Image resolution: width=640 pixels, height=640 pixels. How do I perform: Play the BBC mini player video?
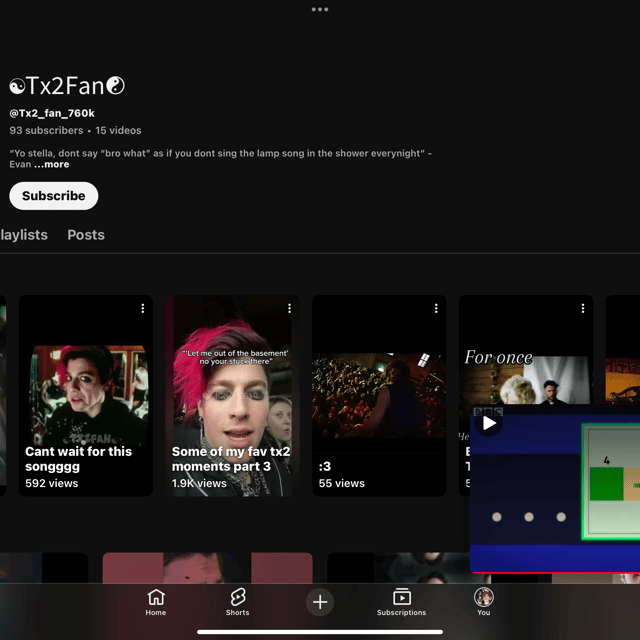tap(489, 423)
